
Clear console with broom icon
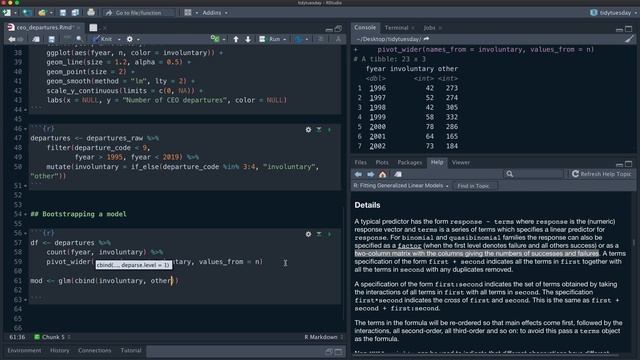pos(629,39)
